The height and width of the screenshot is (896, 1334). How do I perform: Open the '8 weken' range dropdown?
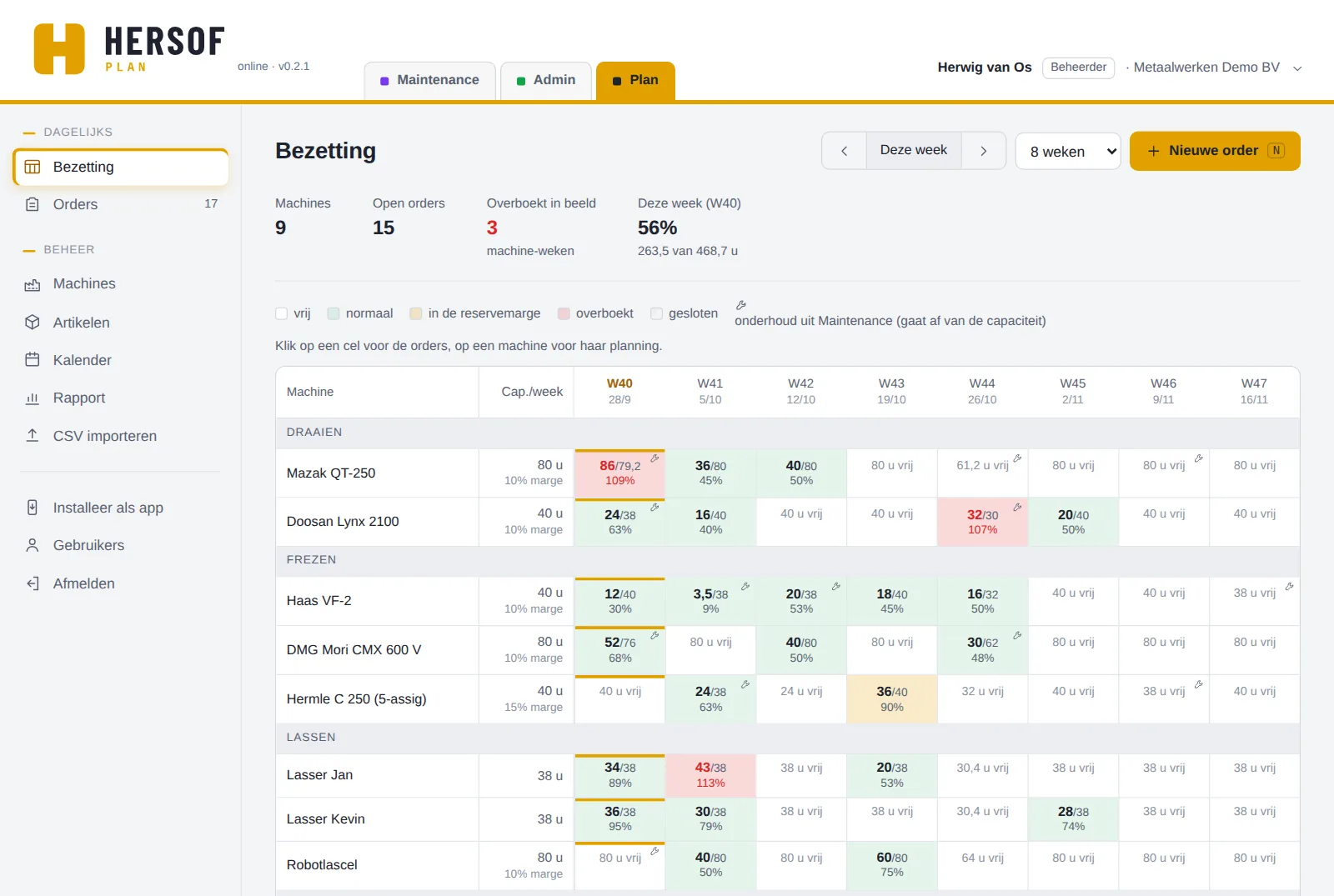point(1068,151)
